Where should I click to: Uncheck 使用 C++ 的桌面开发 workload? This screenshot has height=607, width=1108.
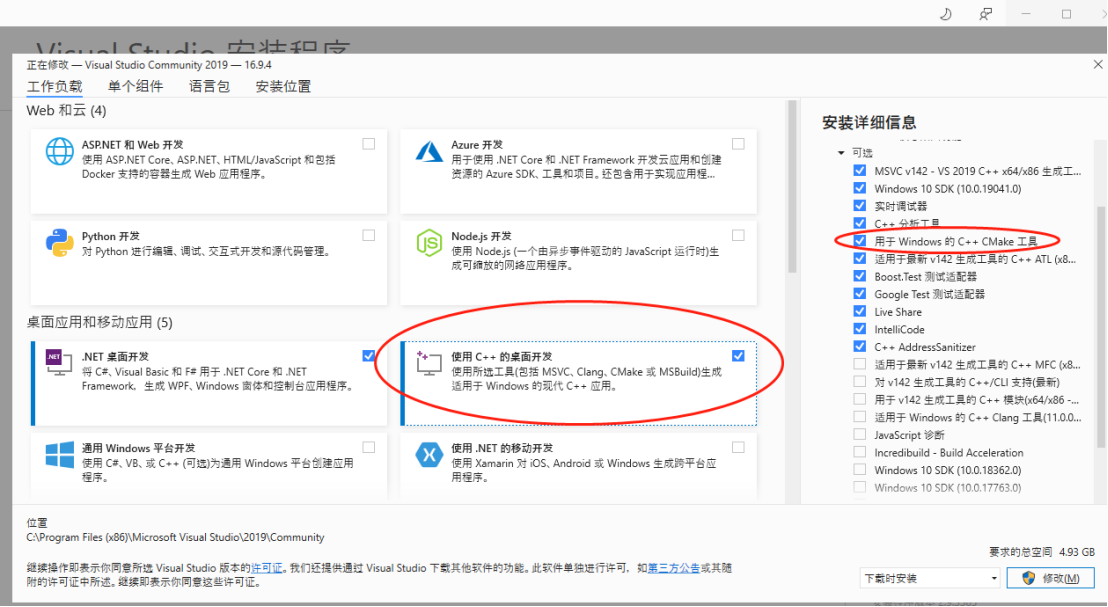coord(738,355)
